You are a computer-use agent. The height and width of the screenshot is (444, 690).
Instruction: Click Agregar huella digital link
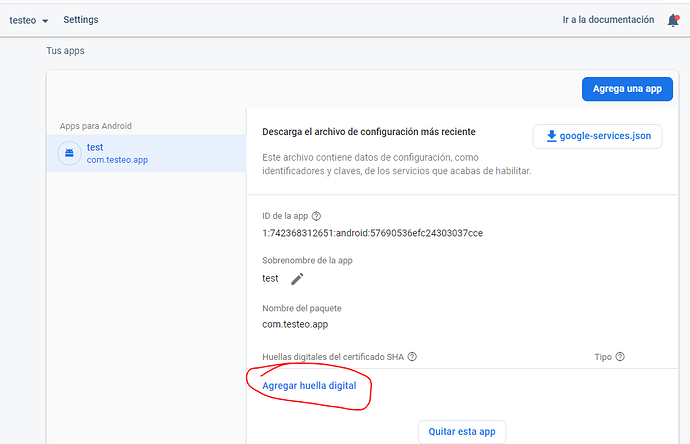point(308,385)
